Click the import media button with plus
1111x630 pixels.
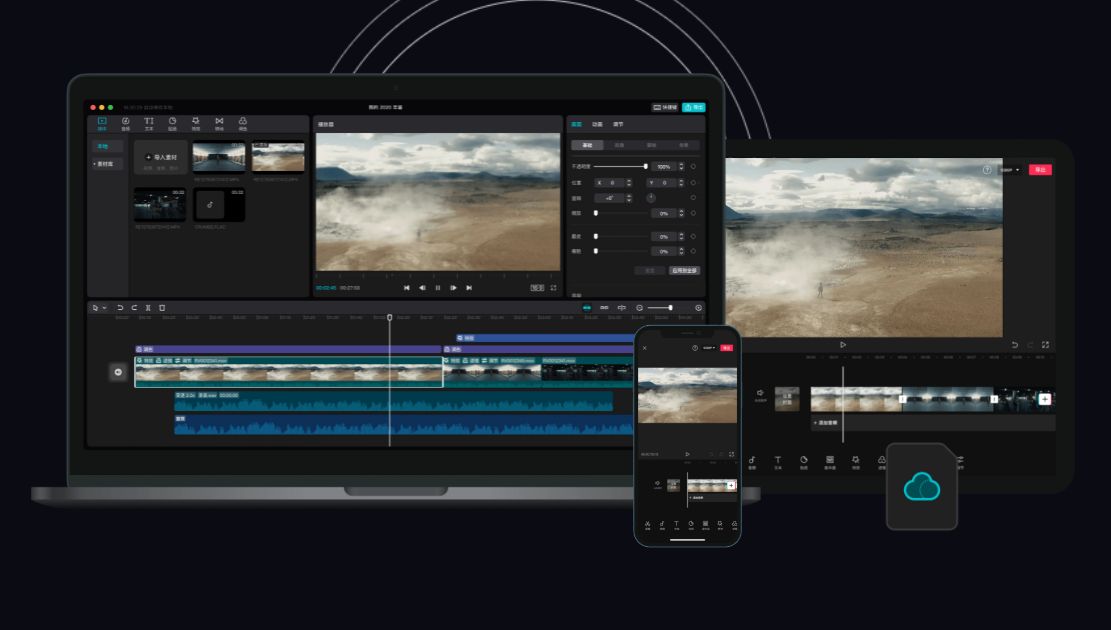(x=161, y=157)
